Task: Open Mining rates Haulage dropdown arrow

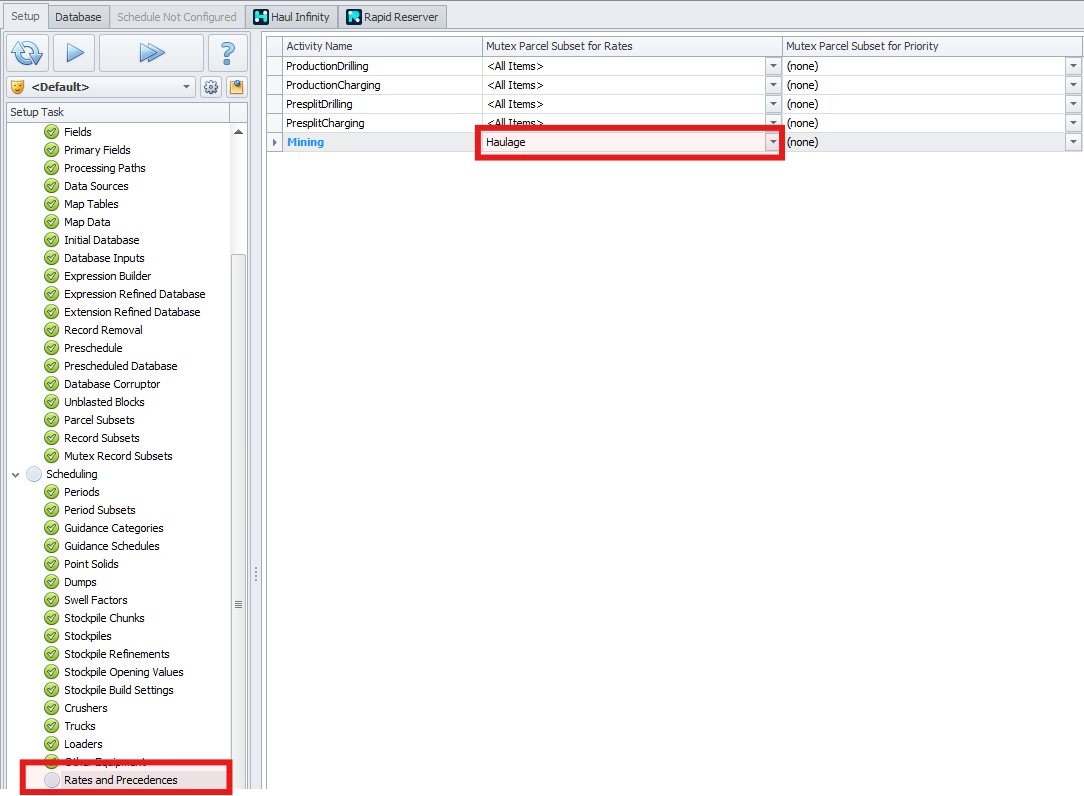Action: tap(772, 143)
